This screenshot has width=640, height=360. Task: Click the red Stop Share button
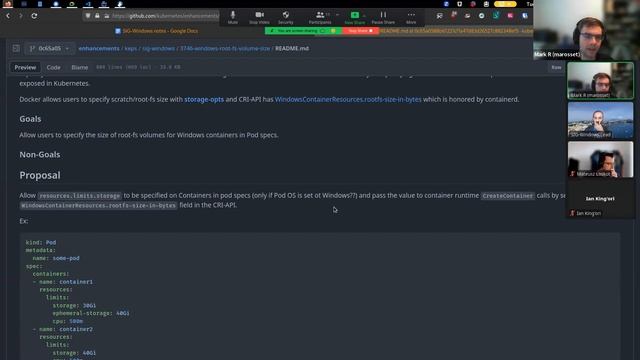click(361, 31)
